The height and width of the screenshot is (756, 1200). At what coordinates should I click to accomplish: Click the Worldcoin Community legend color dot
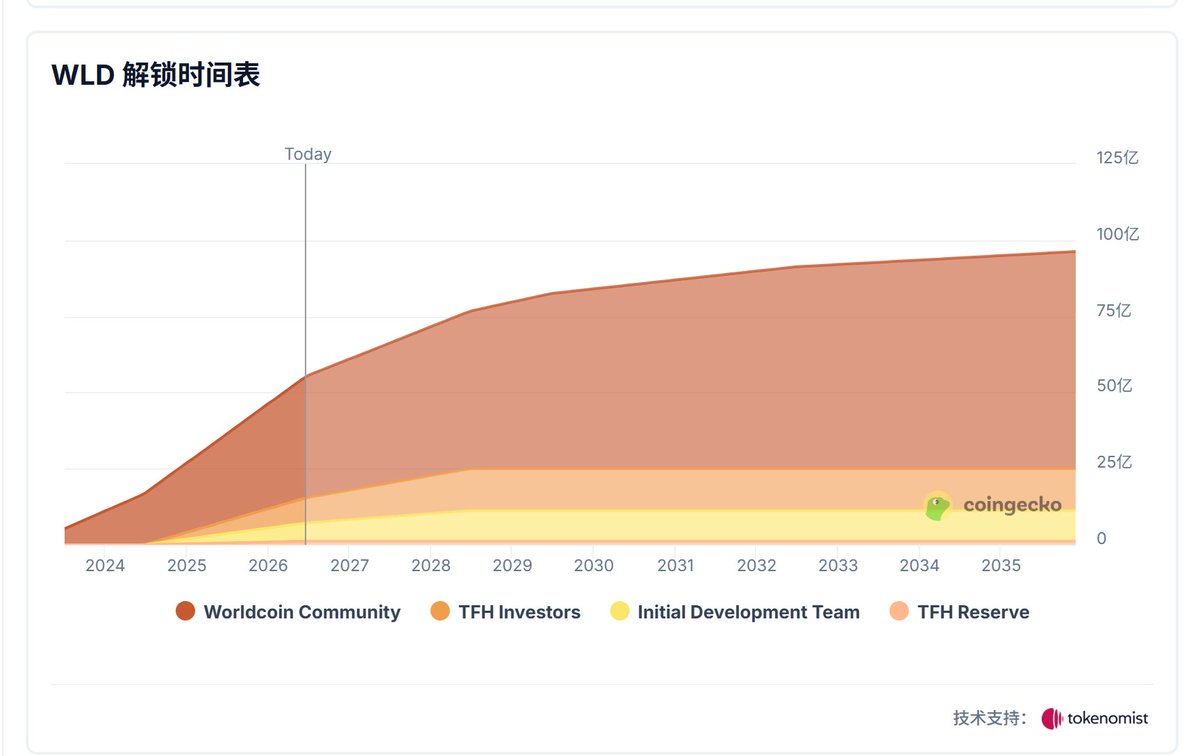(185, 612)
